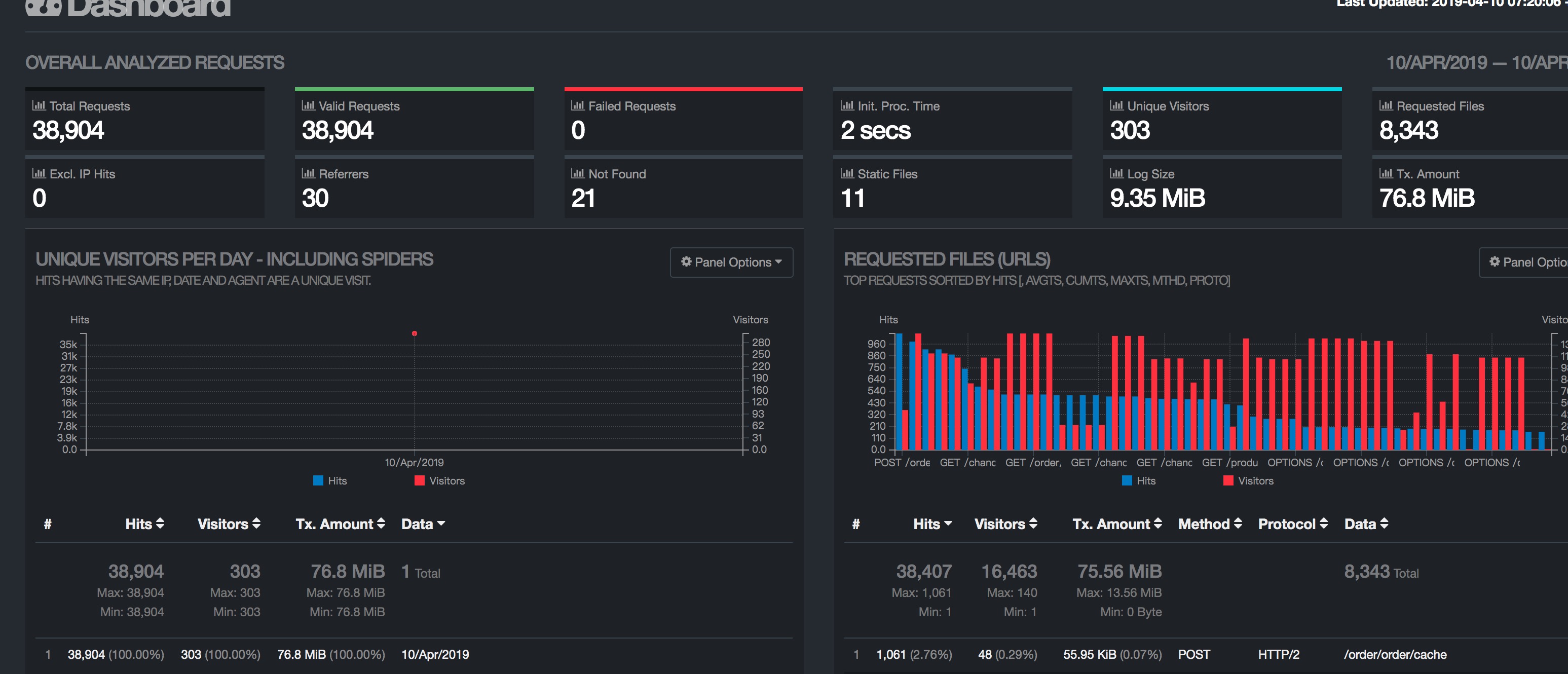1568x674 pixels.
Task: Click the Tx. Amount chart icon
Action: [x=1386, y=173]
